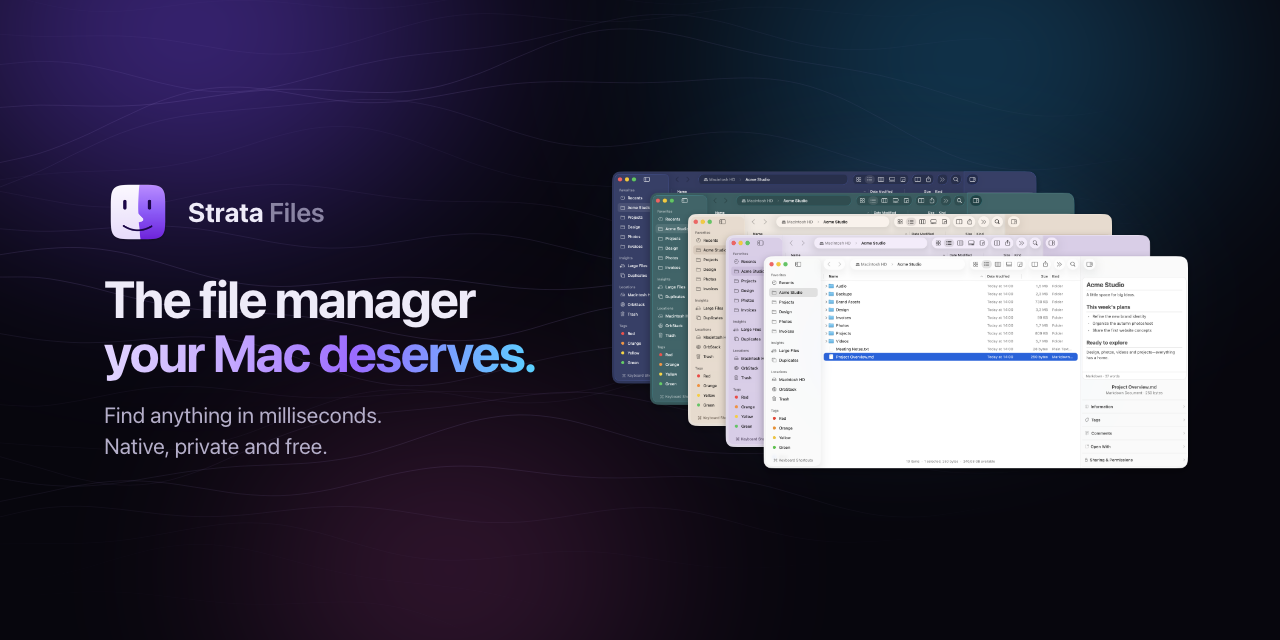
Task: Choose the Red tag in front white window
Action: [x=793, y=418]
